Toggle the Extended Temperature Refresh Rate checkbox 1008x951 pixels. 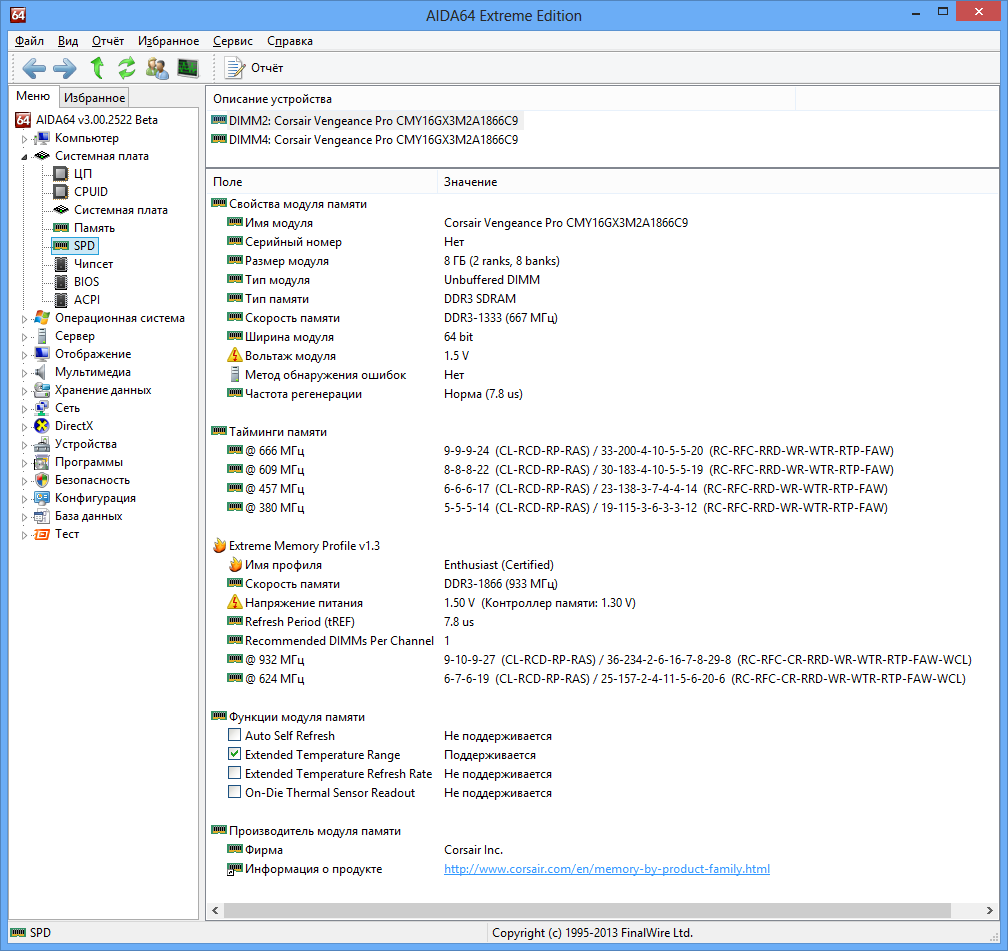point(235,773)
